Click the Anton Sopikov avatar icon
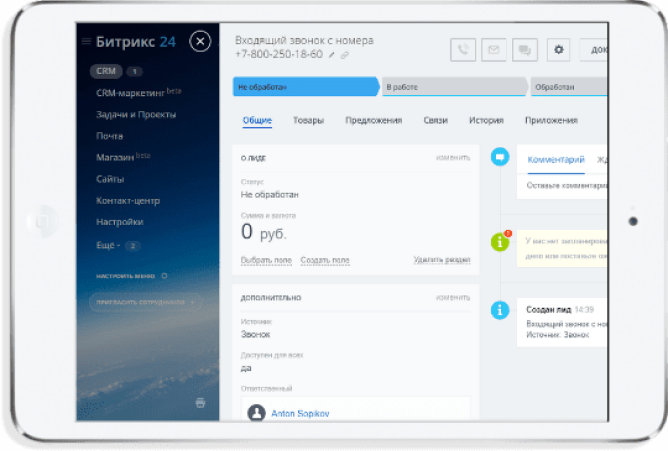The width and height of the screenshot is (668, 451). (x=256, y=413)
